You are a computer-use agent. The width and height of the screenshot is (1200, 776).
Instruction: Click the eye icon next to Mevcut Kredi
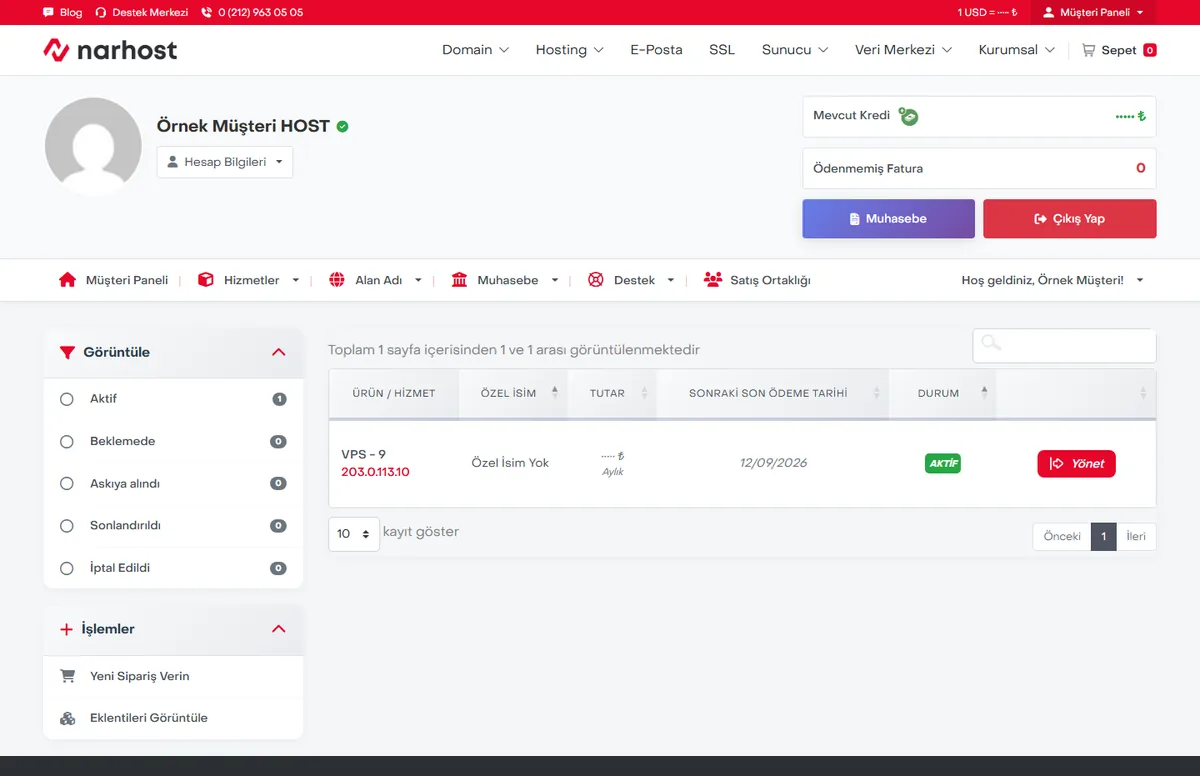pyautogui.click(x=908, y=116)
